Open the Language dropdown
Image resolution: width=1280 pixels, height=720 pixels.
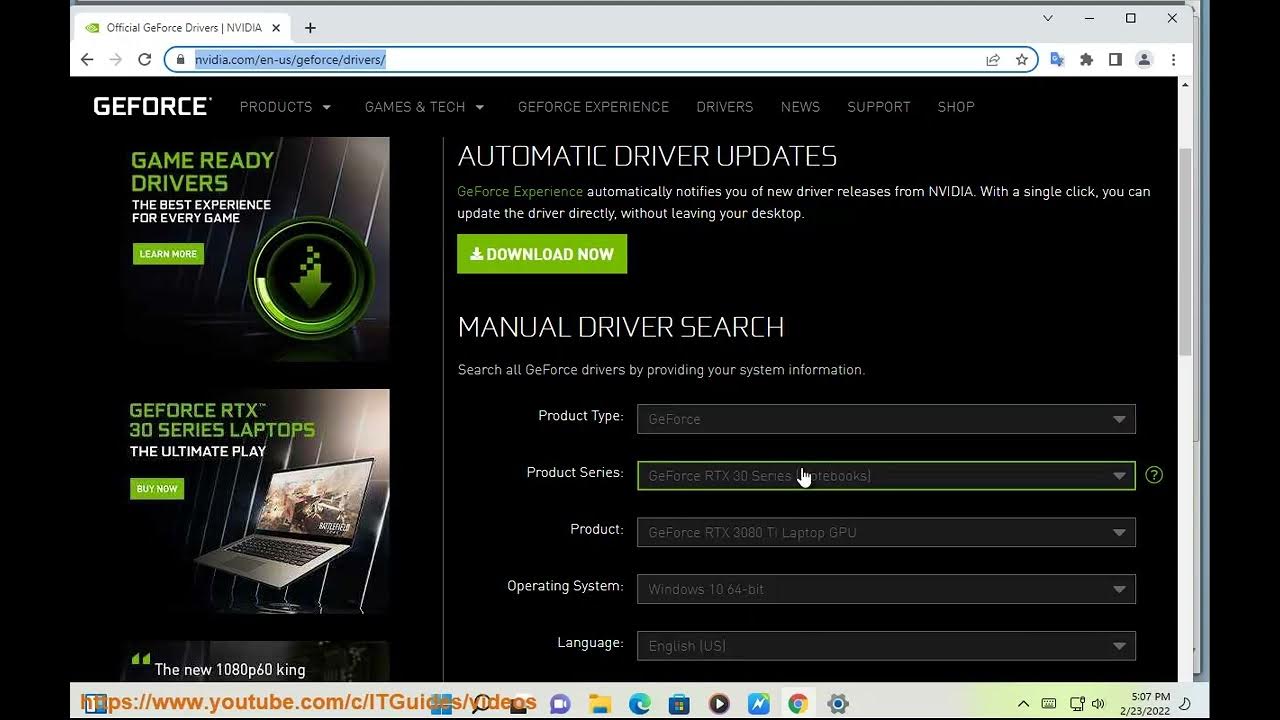(x=886, y=646)
